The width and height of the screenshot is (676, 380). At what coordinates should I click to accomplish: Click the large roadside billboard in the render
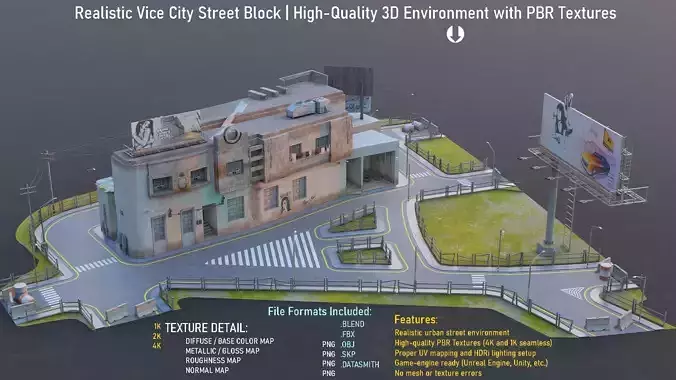(581, 143)
